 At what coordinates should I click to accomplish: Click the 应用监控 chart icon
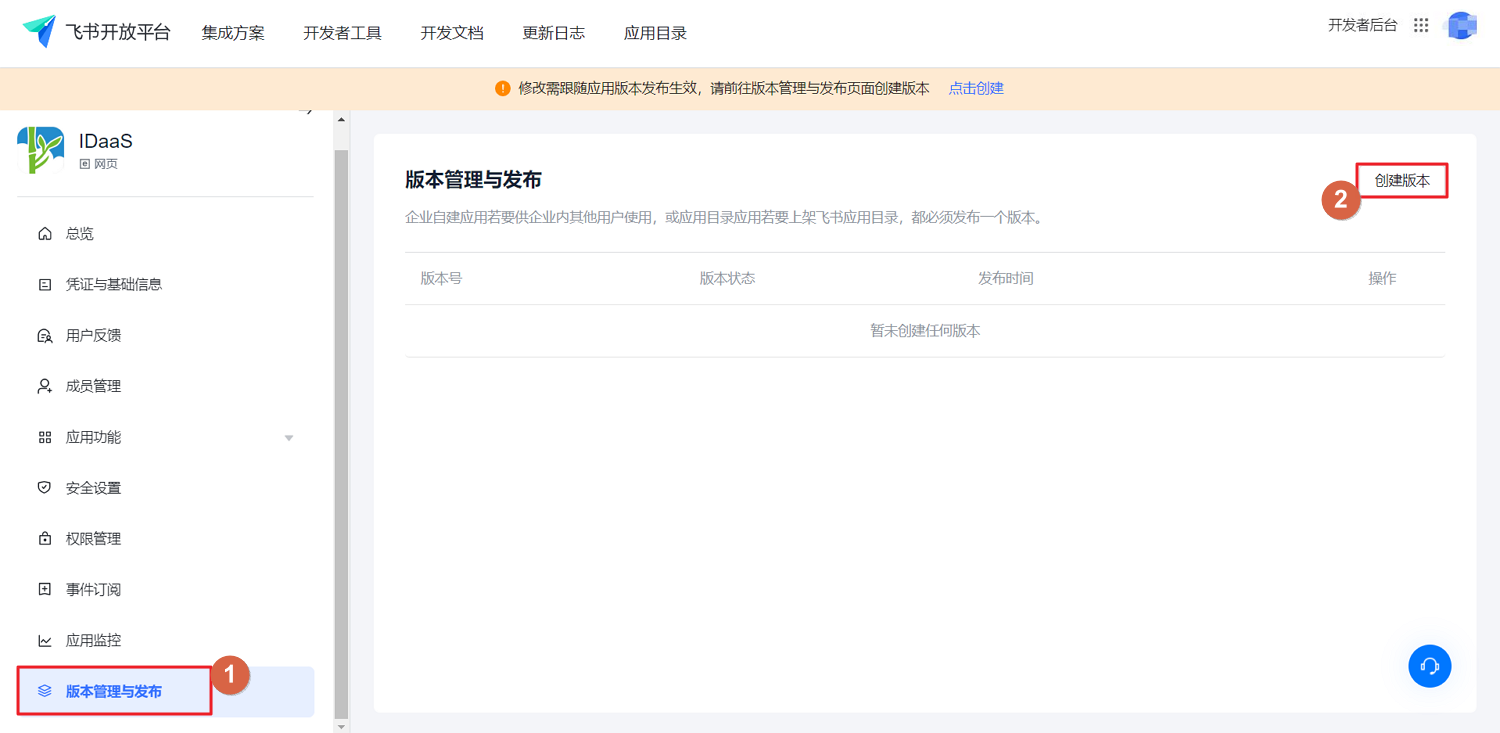44,641
